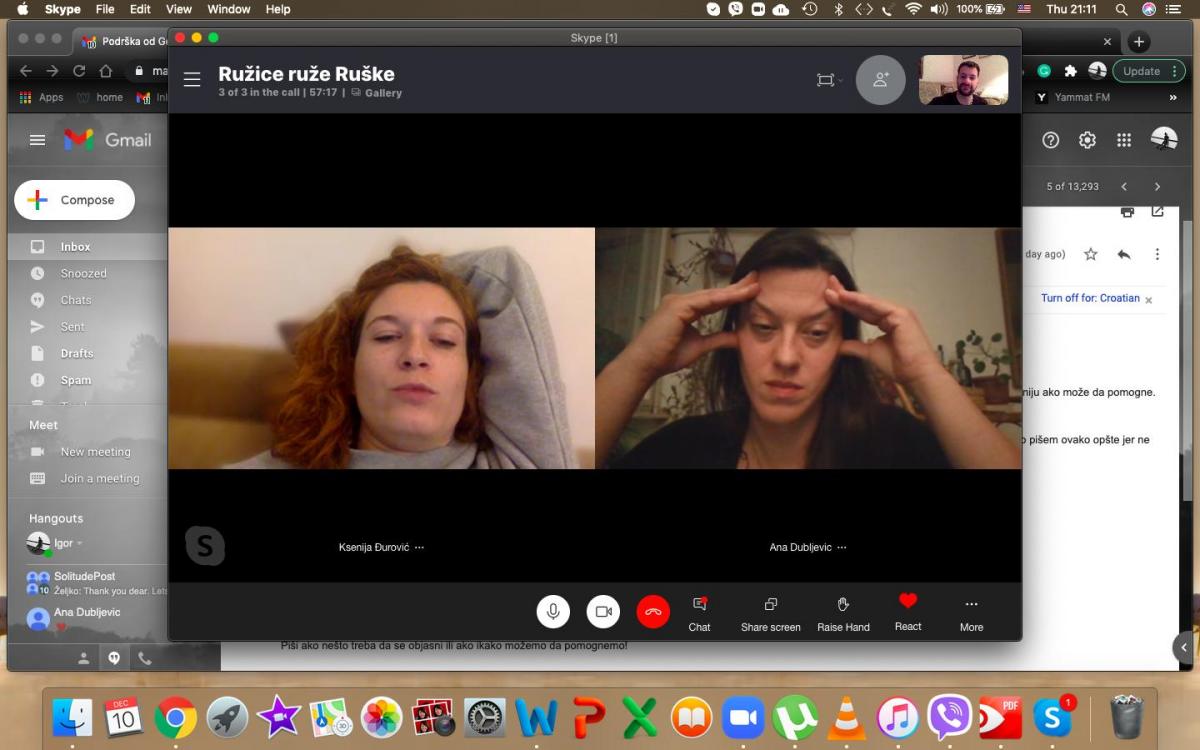
Task: Toggle the microphone mute button in Skype
Action: coord(553,611)
